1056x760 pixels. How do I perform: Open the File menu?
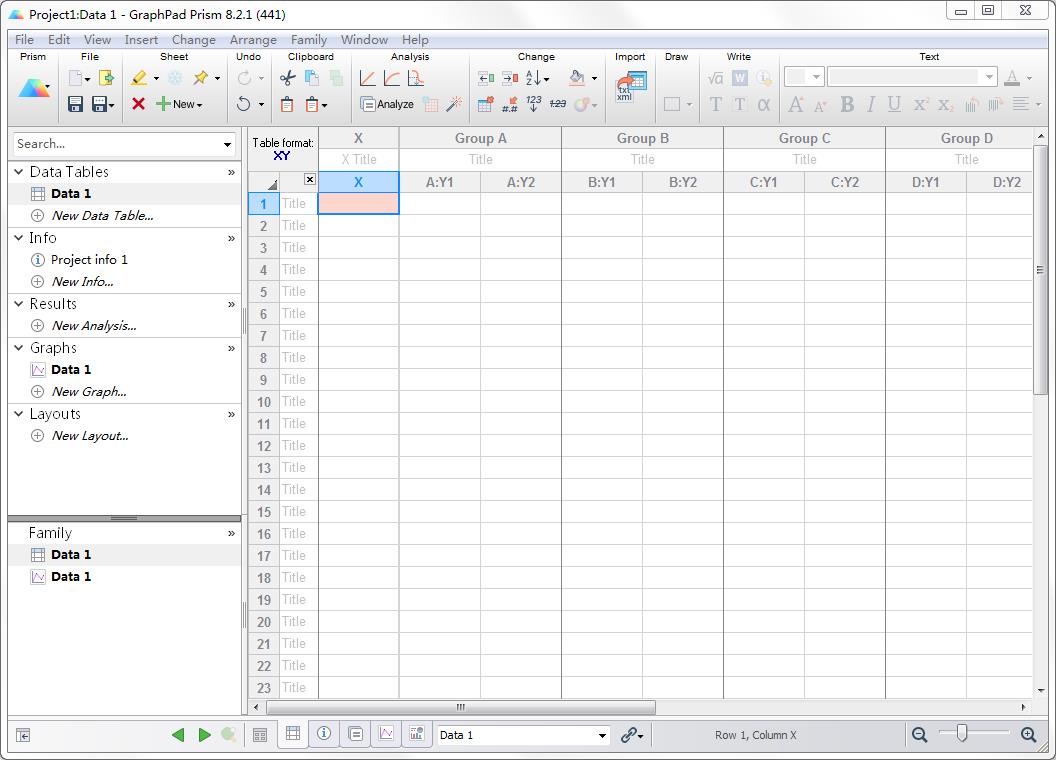tap(24, 40)
